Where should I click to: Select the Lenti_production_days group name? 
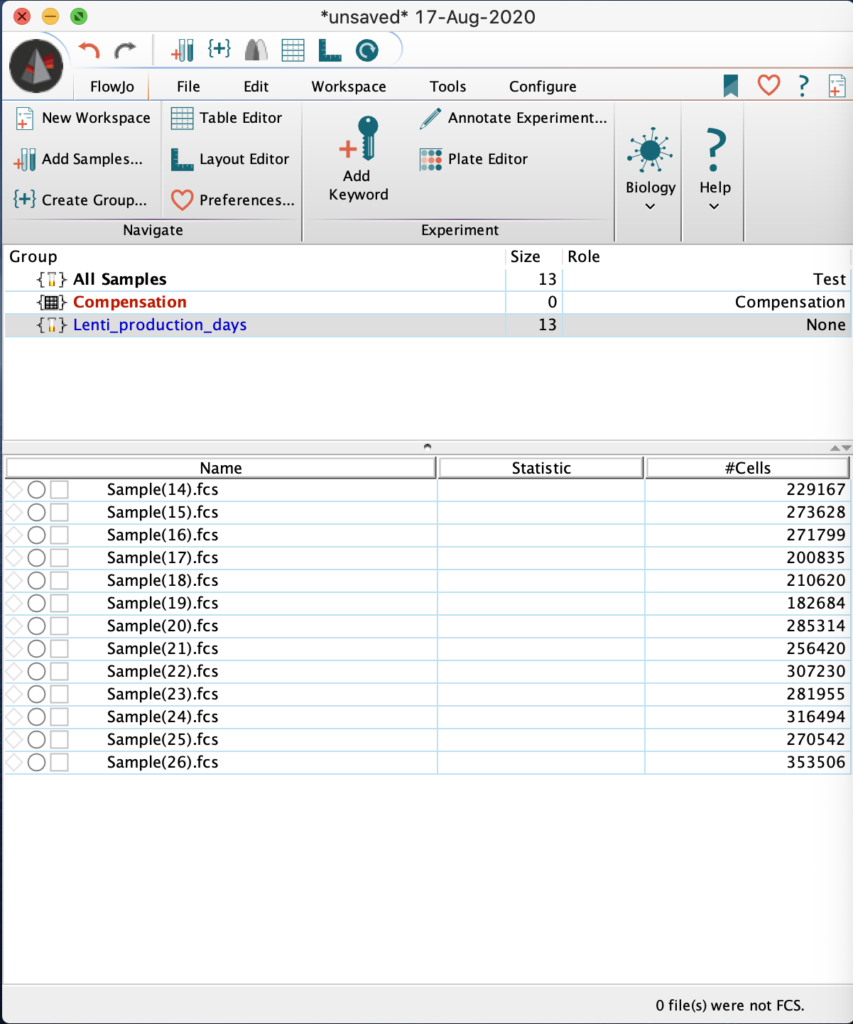[x=160, y=325]
